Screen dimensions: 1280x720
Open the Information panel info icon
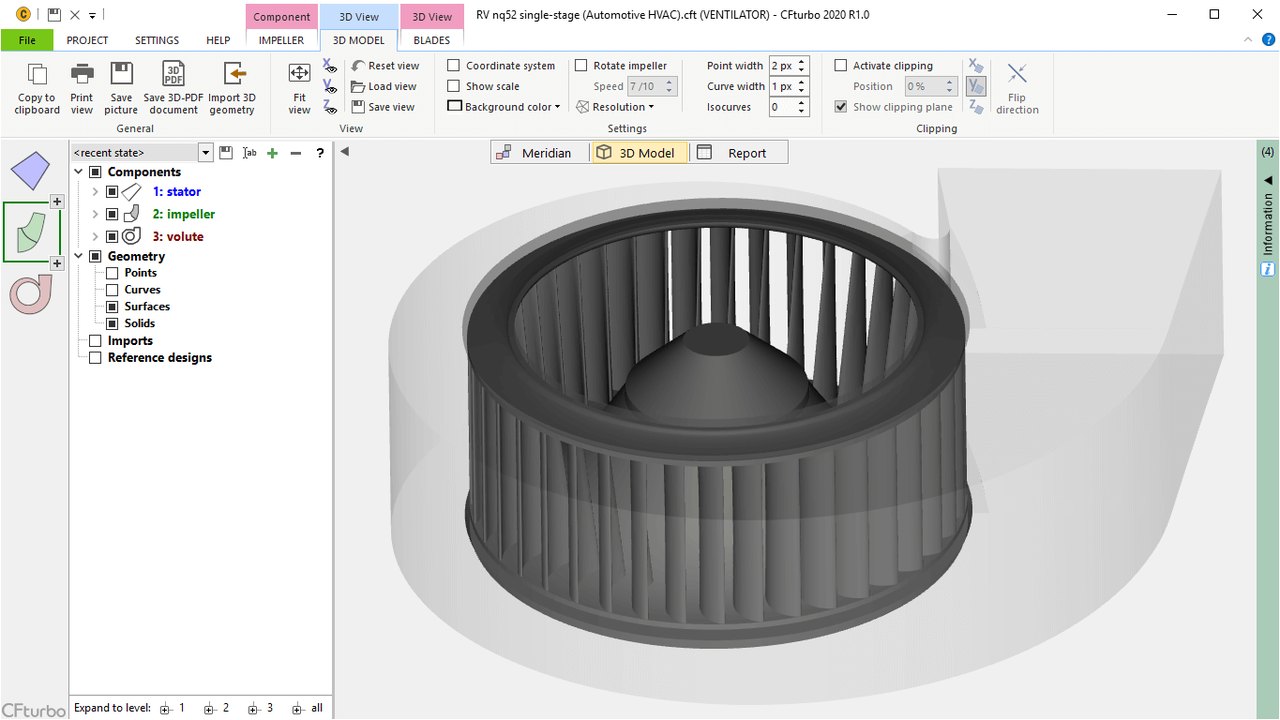1267,269
